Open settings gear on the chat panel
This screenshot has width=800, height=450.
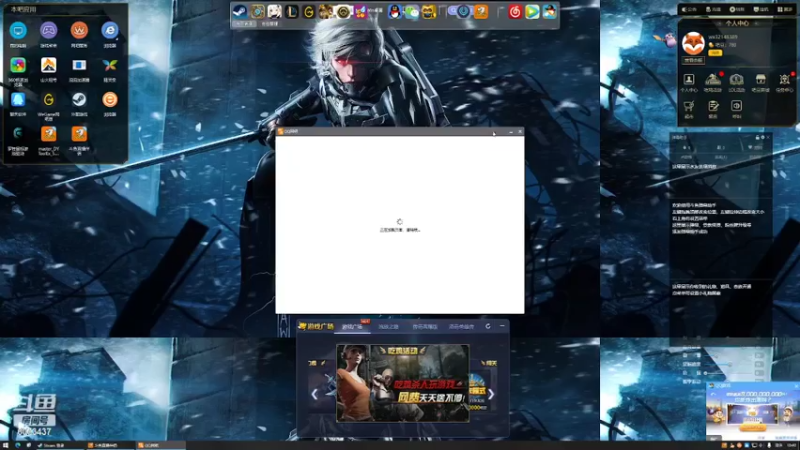click(x=763, y=137)
